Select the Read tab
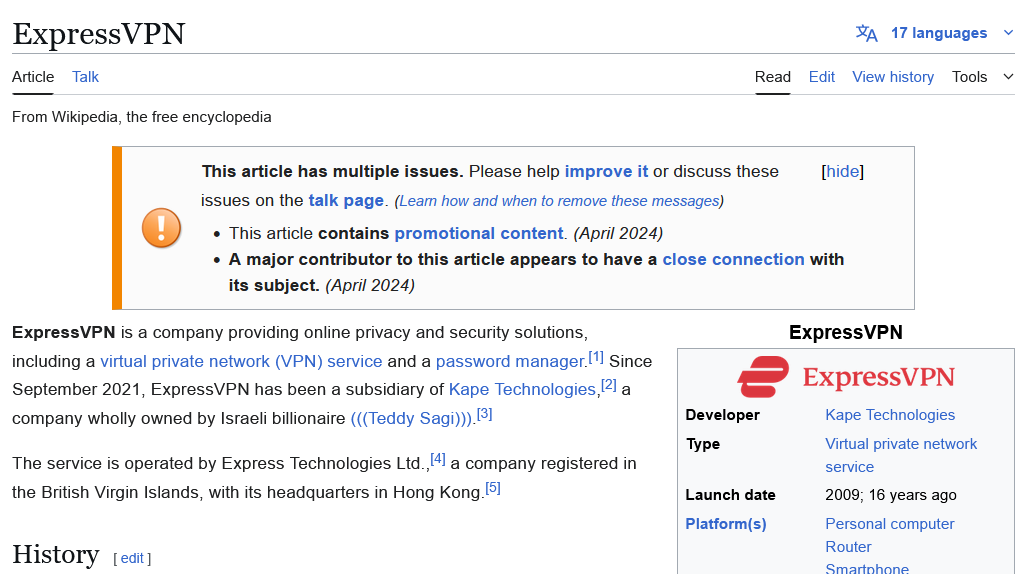The height and width of the screenshot is (574, 1028). [x=772, y=77]
